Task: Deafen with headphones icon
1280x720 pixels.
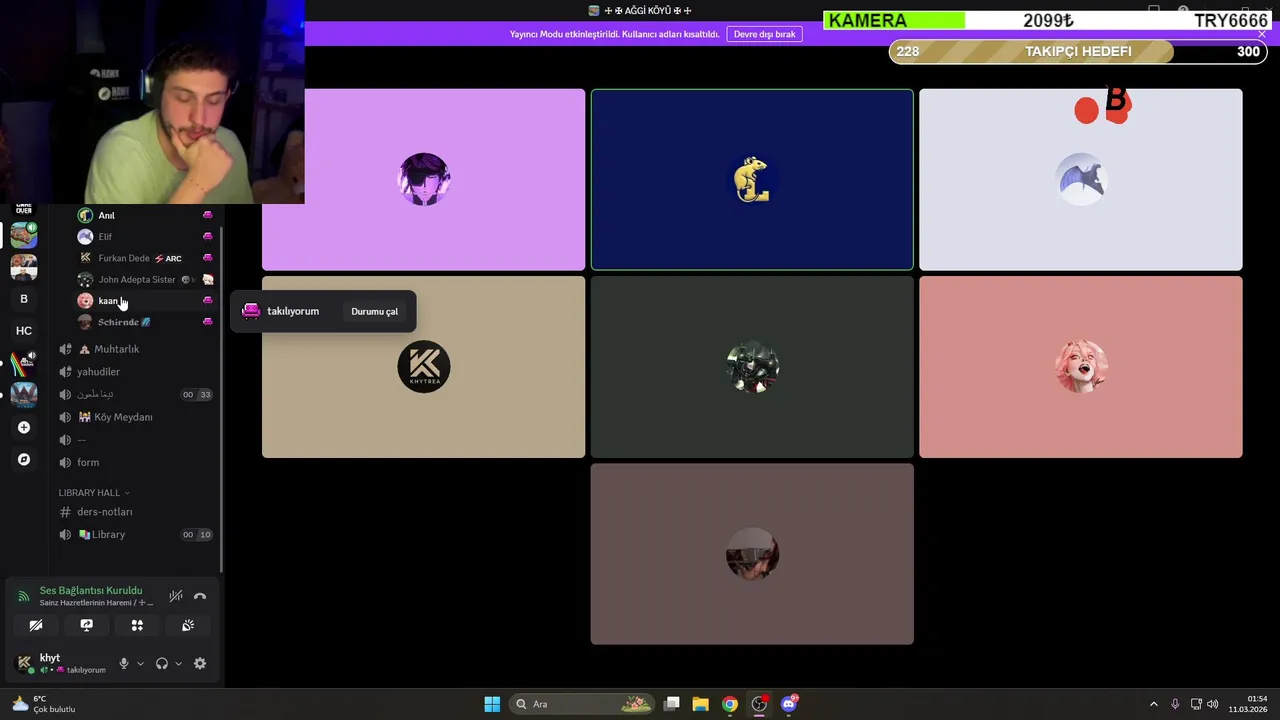Action: click(x=162, y=663)
